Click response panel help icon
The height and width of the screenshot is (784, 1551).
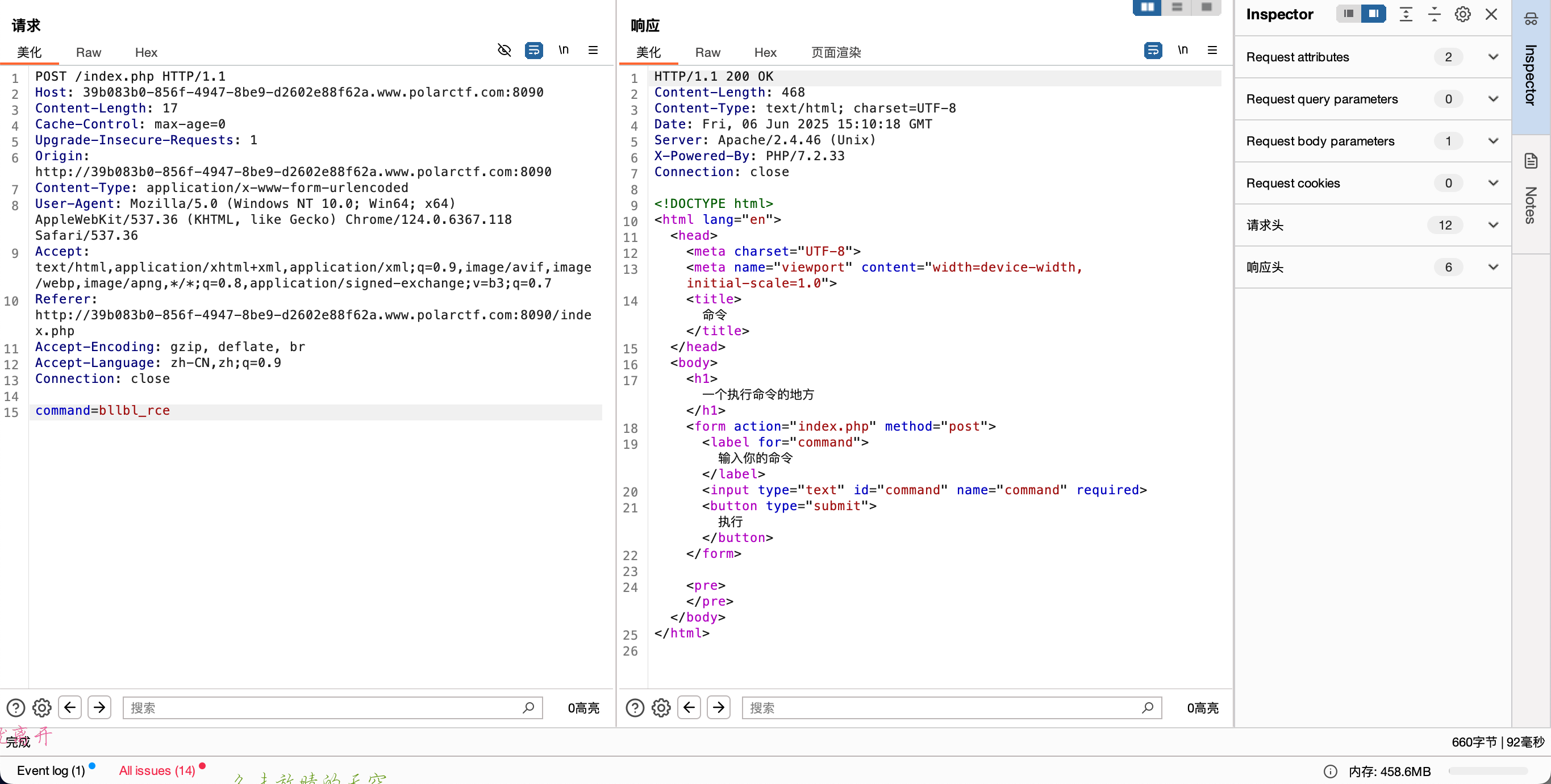(635, 707)
